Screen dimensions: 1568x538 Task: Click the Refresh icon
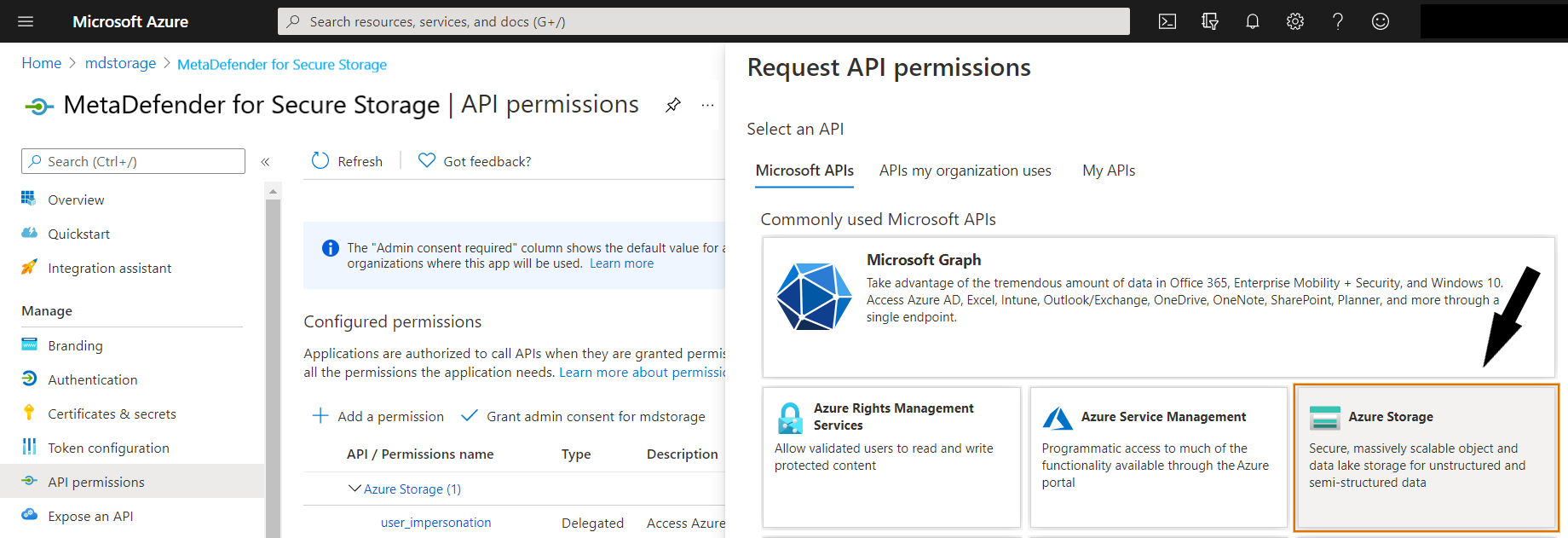(x=320, y=160)
